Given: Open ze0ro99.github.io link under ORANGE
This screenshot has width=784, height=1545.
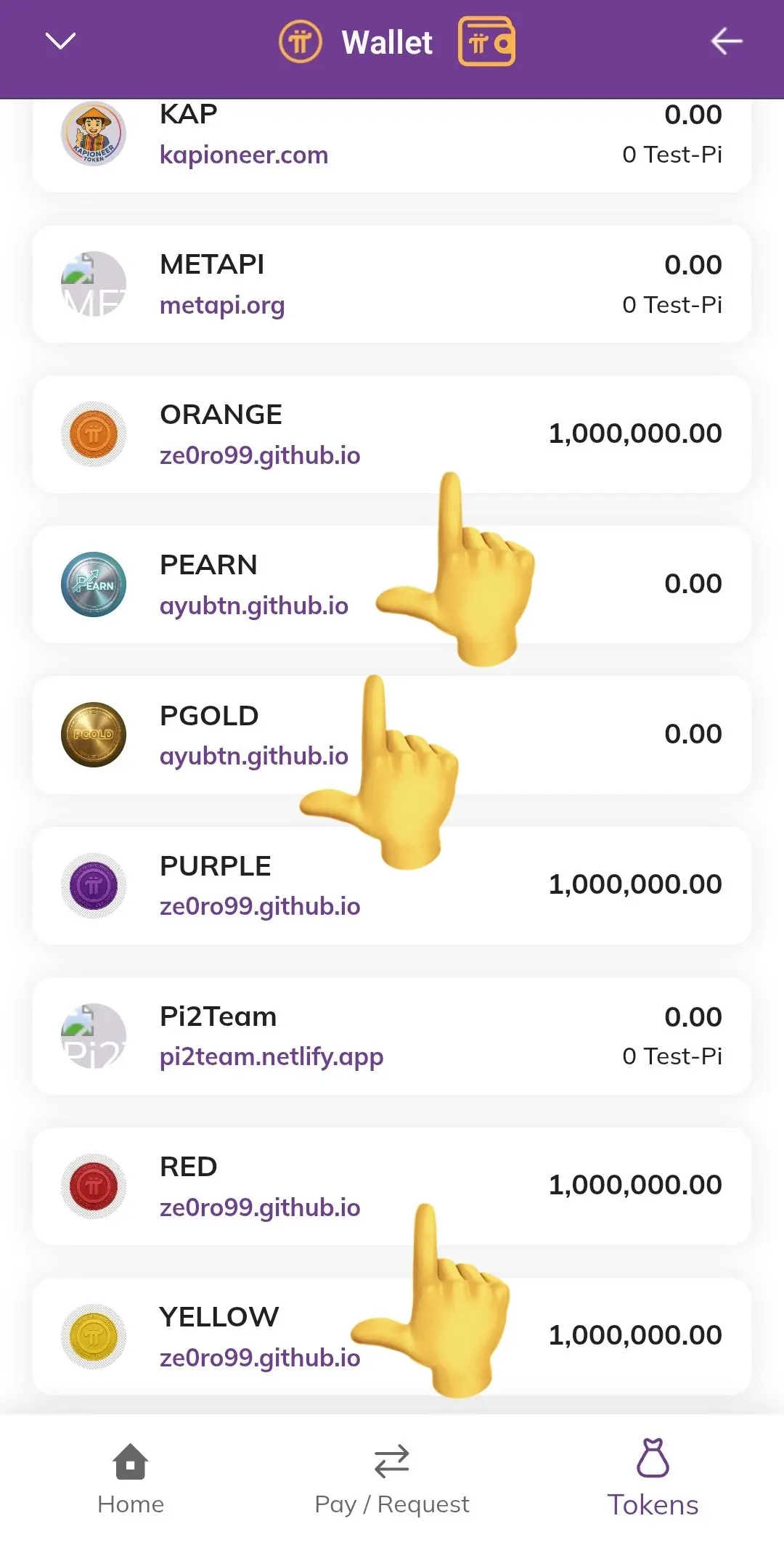Looking at the screenshot, I should pyautogui.click(x=260, y=455).
